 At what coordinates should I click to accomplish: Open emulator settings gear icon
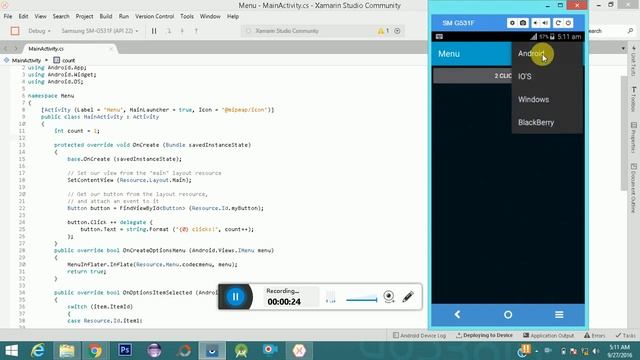[x=512, y=23]
